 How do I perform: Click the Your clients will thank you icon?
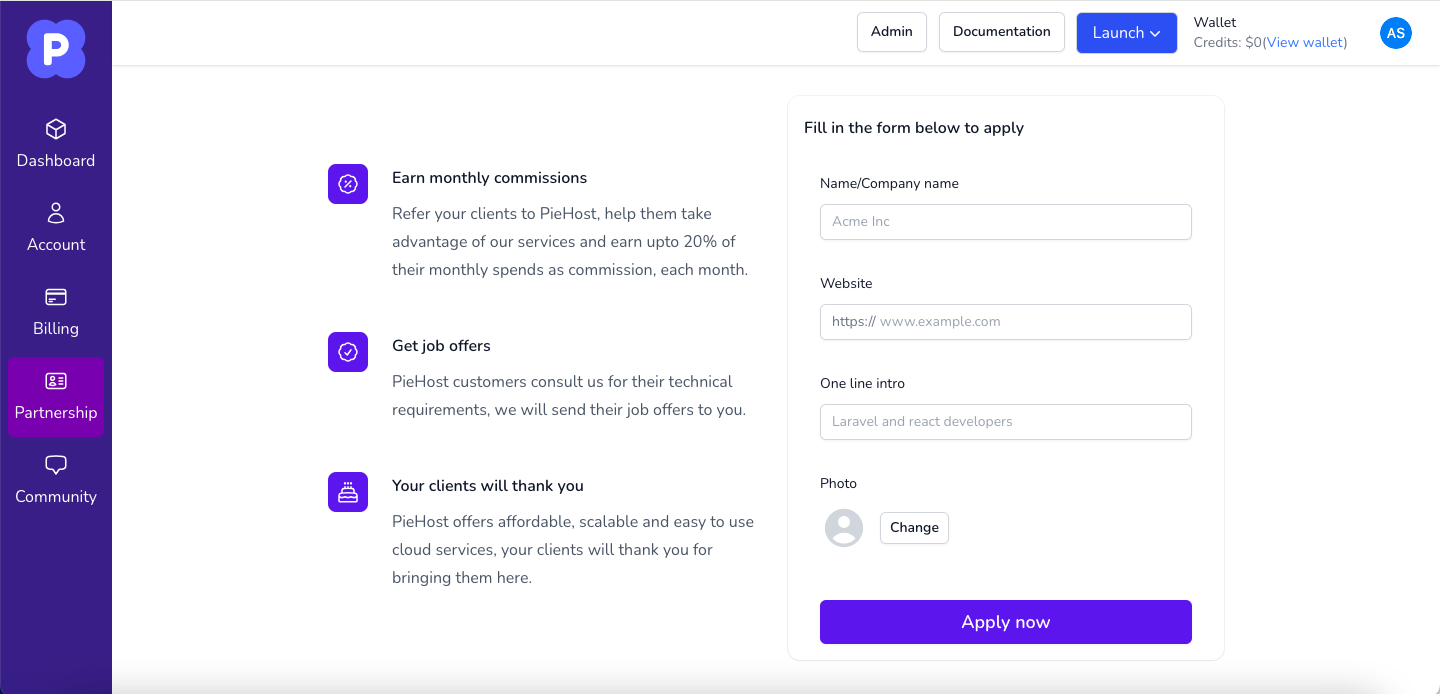(x=347, y=492)
